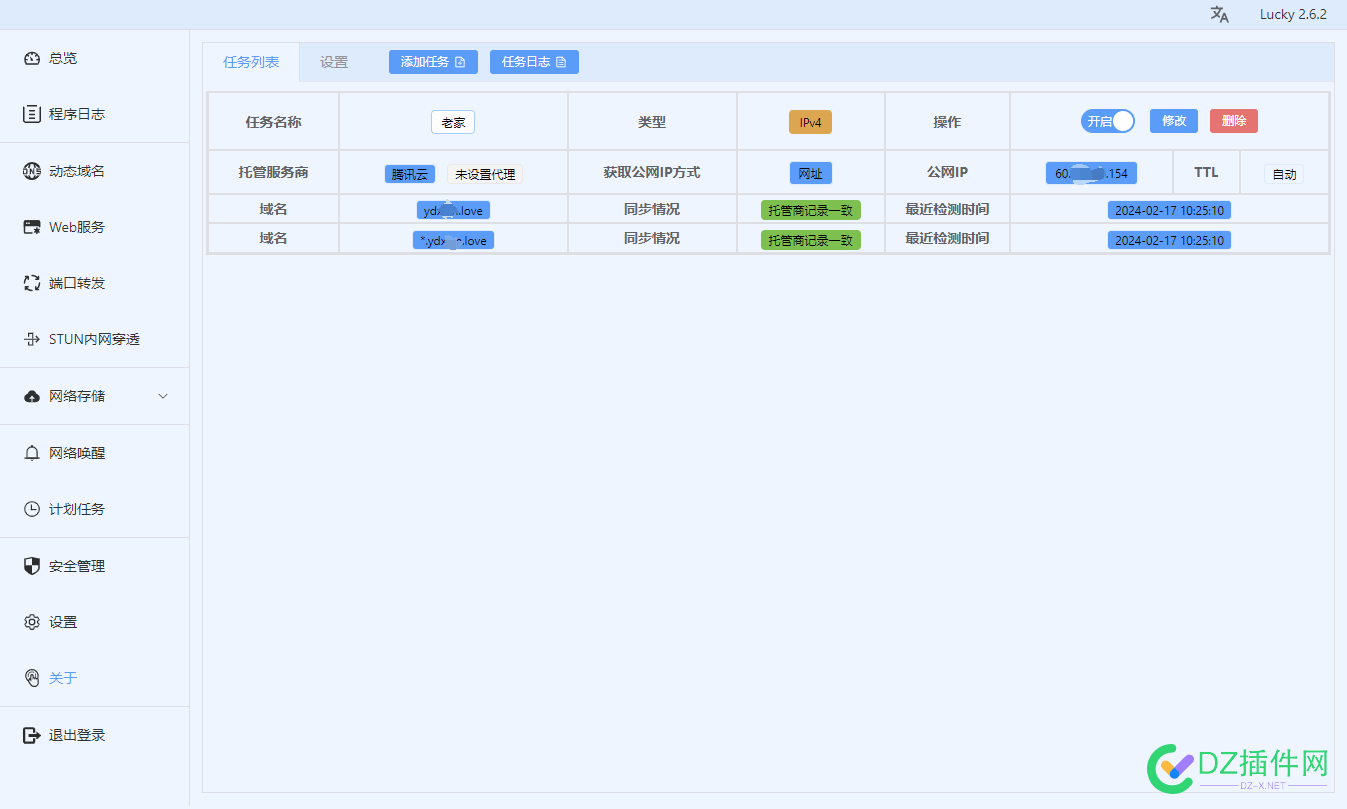Open the 总览 overview gauge icon
Image resolution: width=1347 pixels, height=809 pixels.
[31, 58]
